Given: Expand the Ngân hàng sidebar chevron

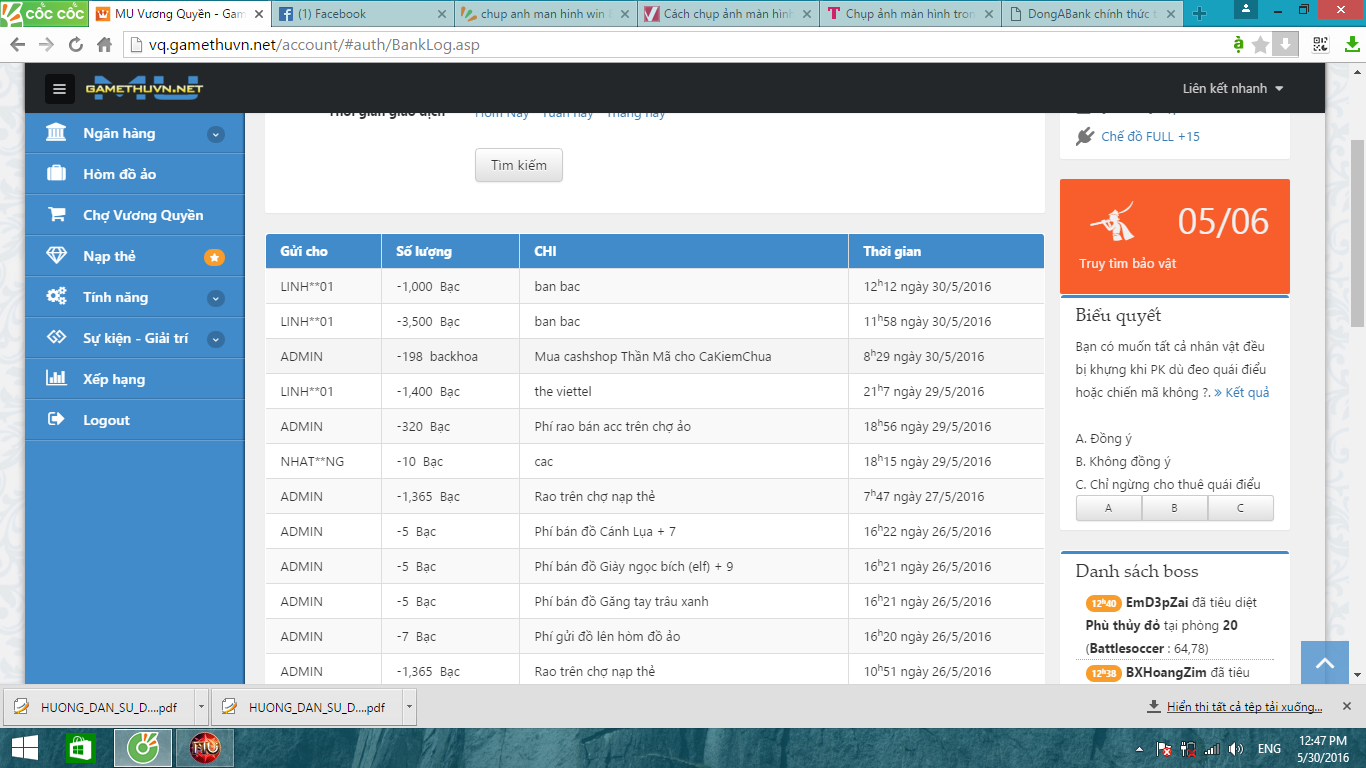Looking at the screenshot, I should (x=216, y=134).
